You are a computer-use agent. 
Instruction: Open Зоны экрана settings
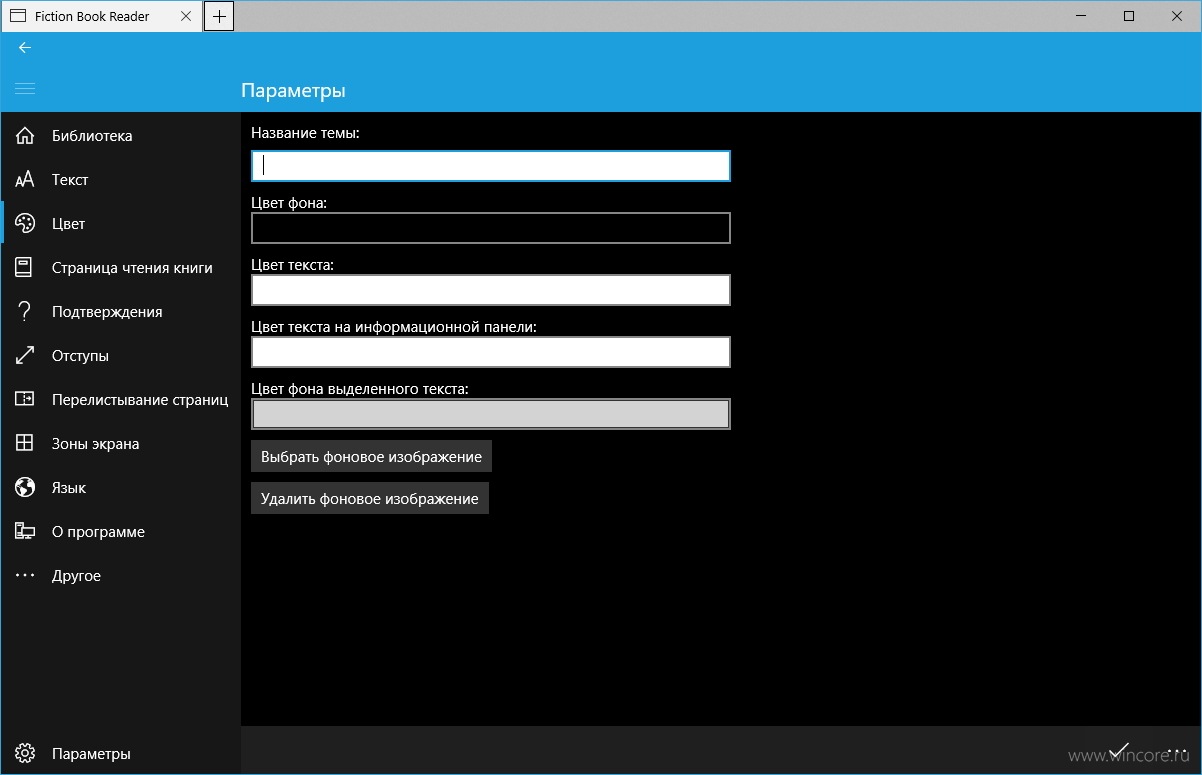(x=120, y=444)
